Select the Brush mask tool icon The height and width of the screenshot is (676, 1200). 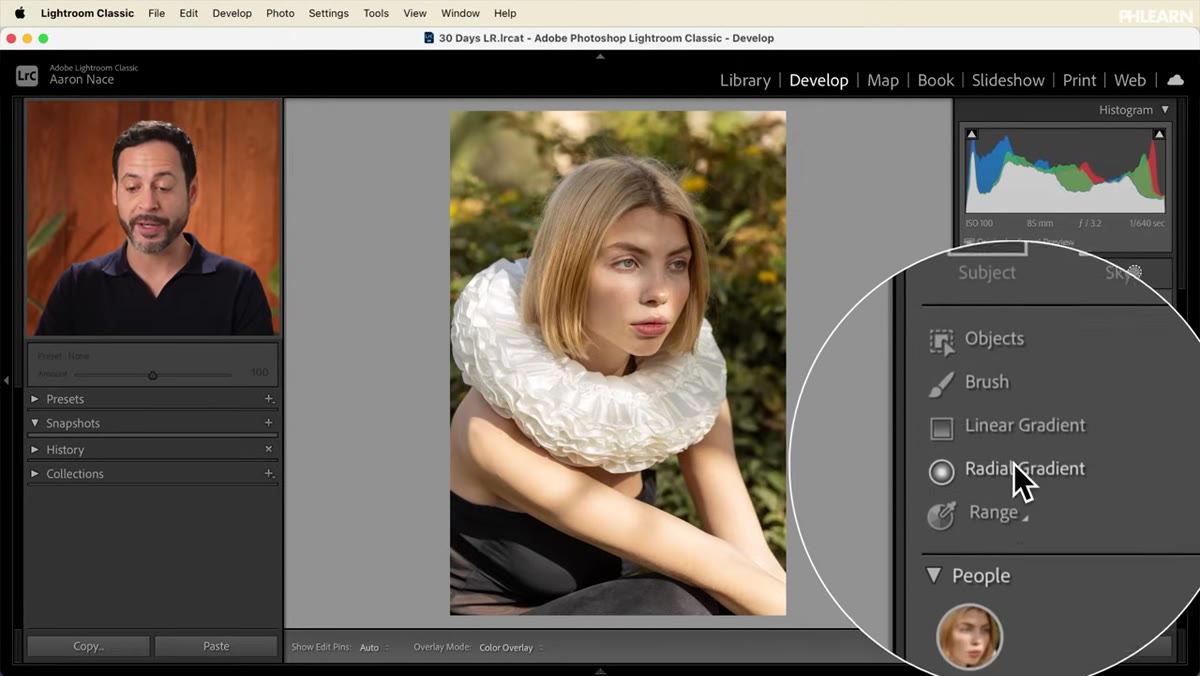[941, 384]
